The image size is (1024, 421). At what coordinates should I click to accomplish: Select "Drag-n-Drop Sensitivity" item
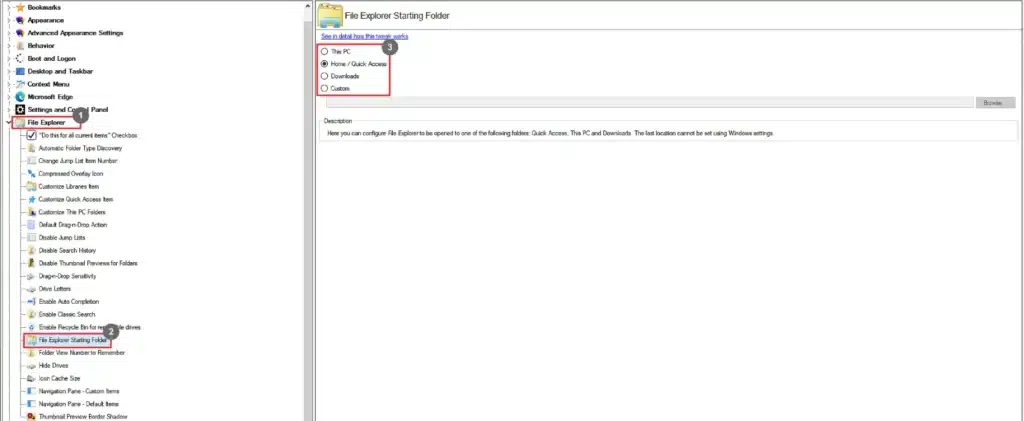pyautogui.click(x=67, y=276)
